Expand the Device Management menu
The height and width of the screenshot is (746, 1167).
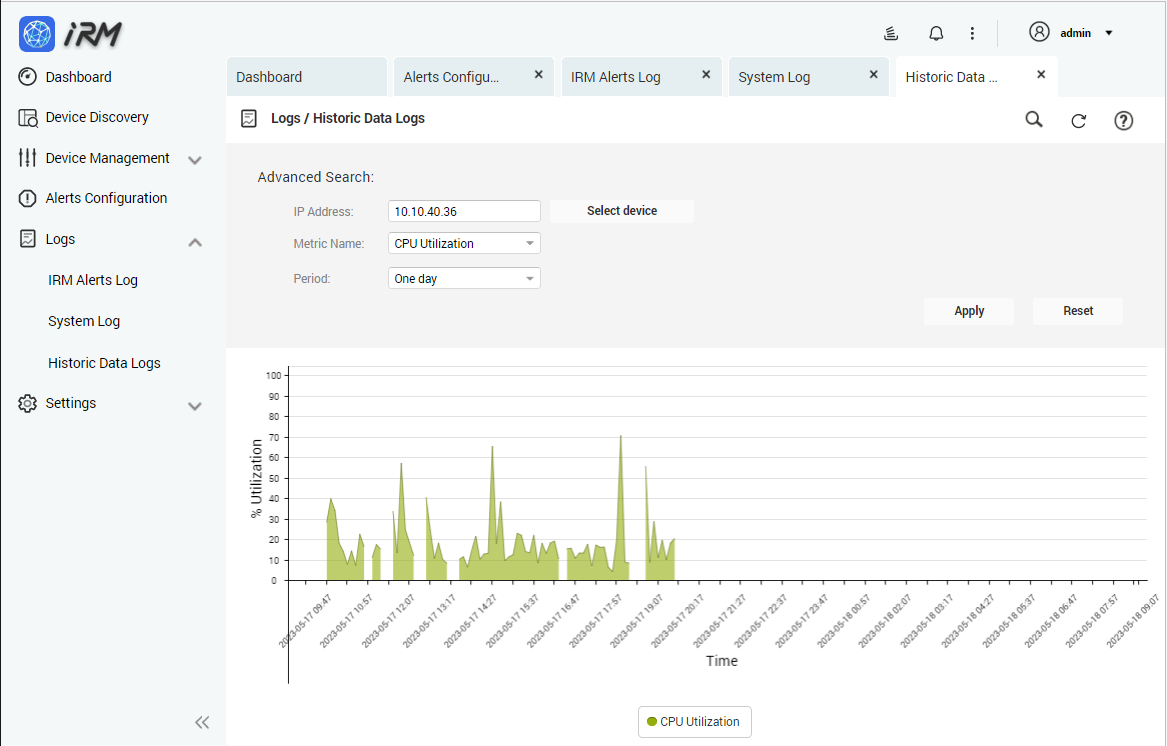[195, 158]
